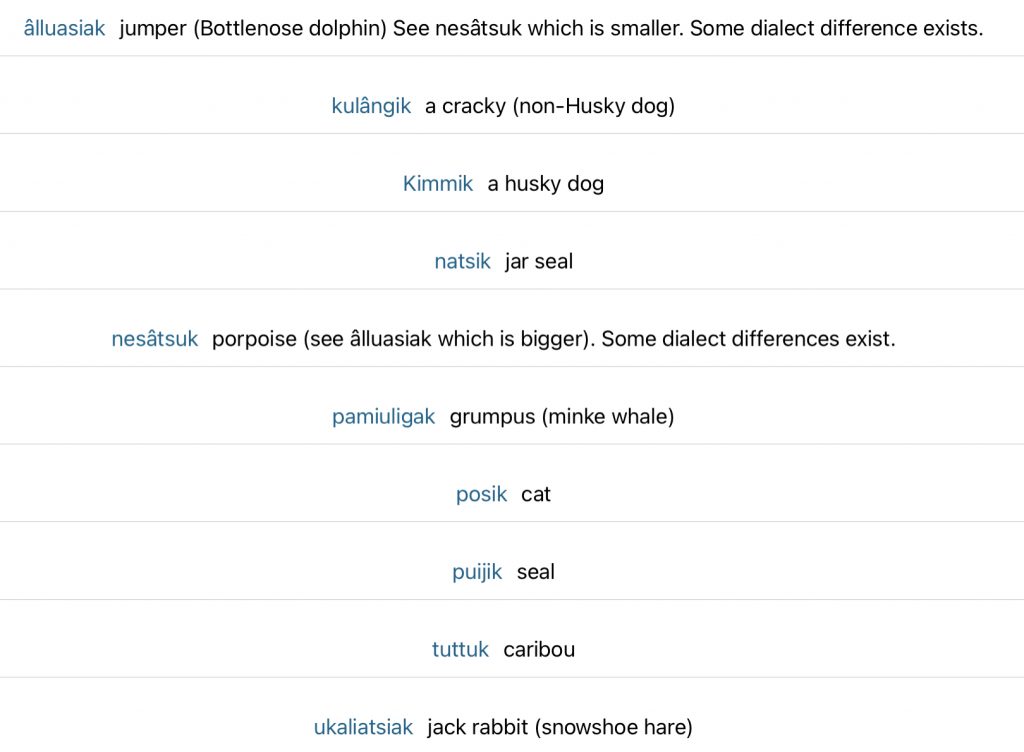Select the puijik seal link
The width and height of the screenshot is (1024, 752).
click(x=477, y=572)
